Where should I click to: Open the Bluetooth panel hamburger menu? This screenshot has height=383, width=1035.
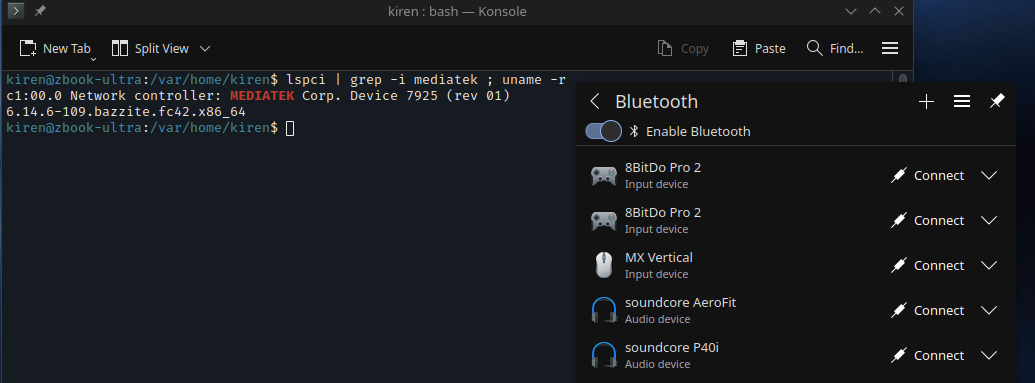[x=962, y=102]
